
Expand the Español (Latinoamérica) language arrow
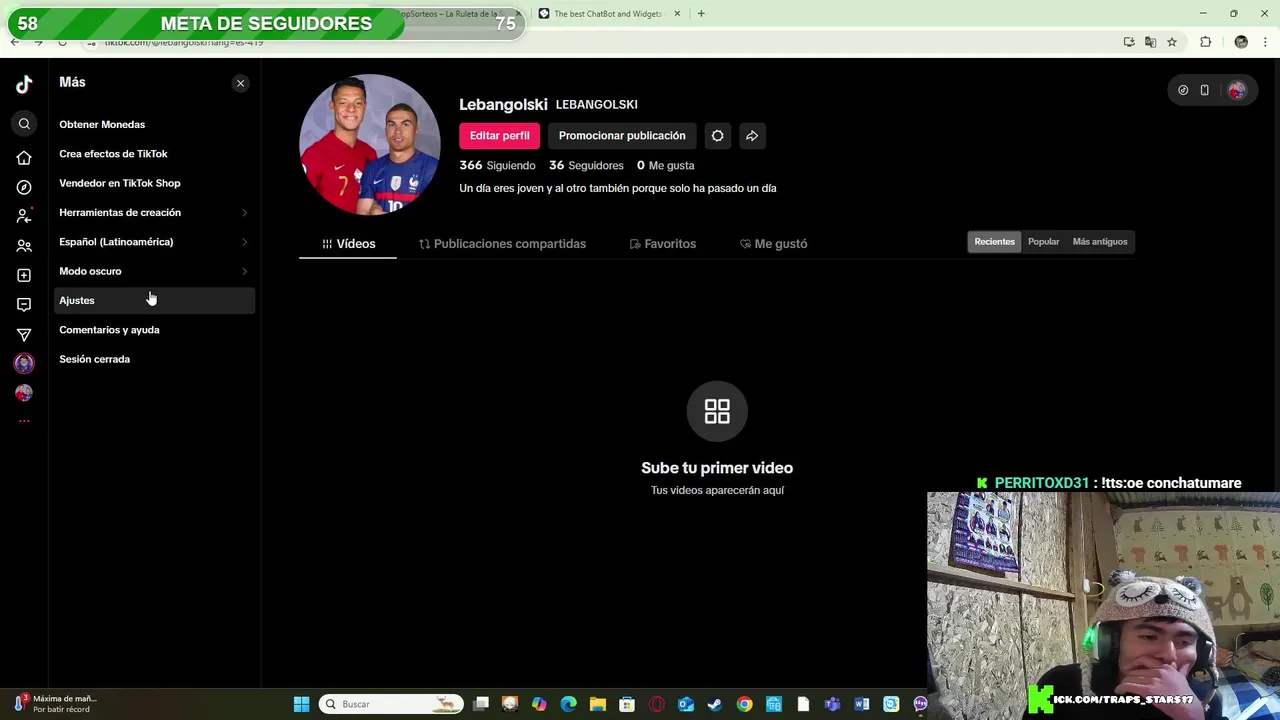tap(244, 242)
